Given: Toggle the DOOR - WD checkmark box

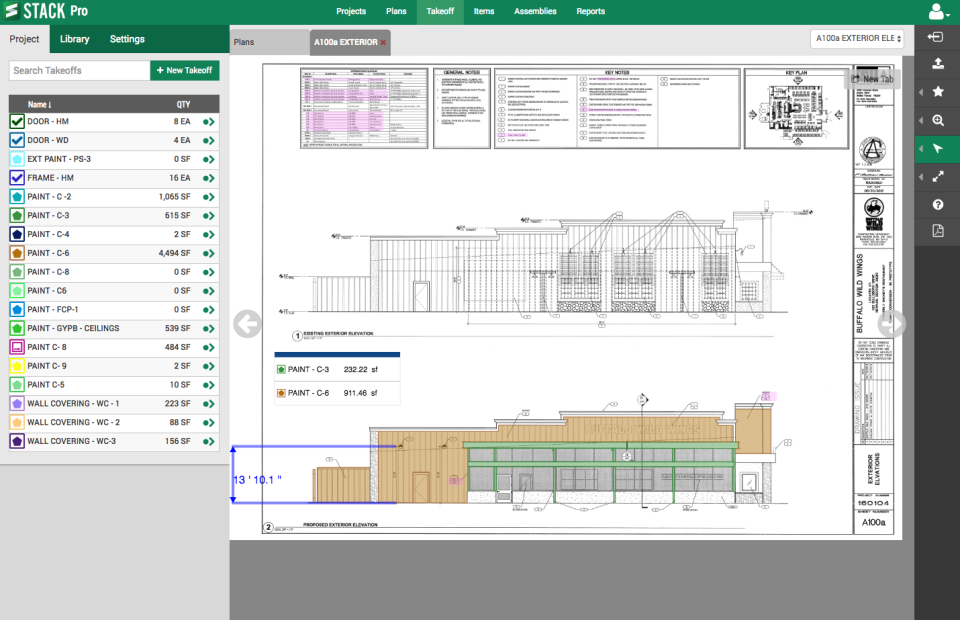Looking at the screenshot, I should click(17, 140).
